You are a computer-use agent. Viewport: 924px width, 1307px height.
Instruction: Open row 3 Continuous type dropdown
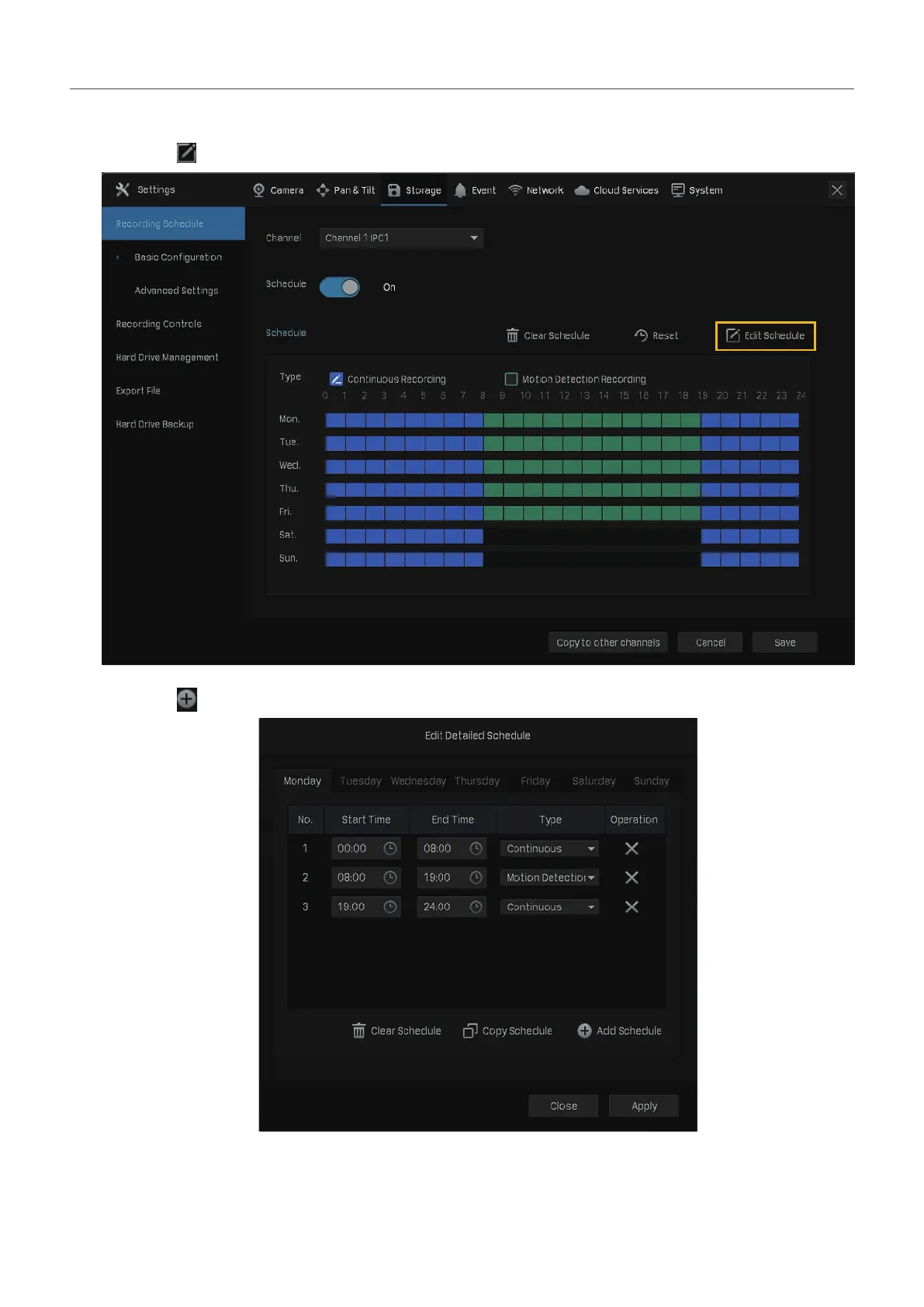point(549,907)
